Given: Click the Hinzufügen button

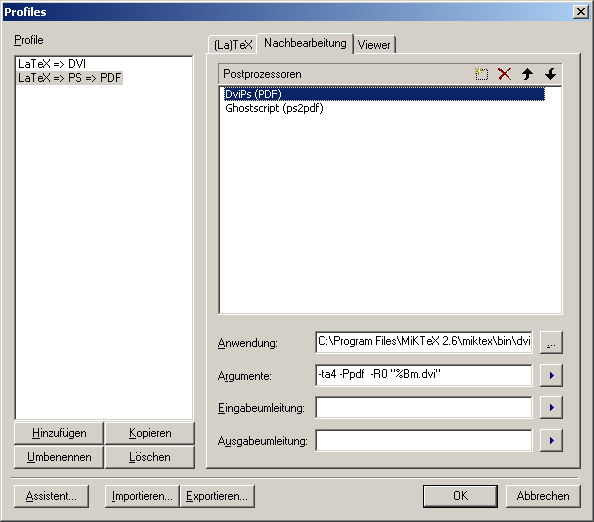Looking at the screenshot, I should (x=59, y=433).
